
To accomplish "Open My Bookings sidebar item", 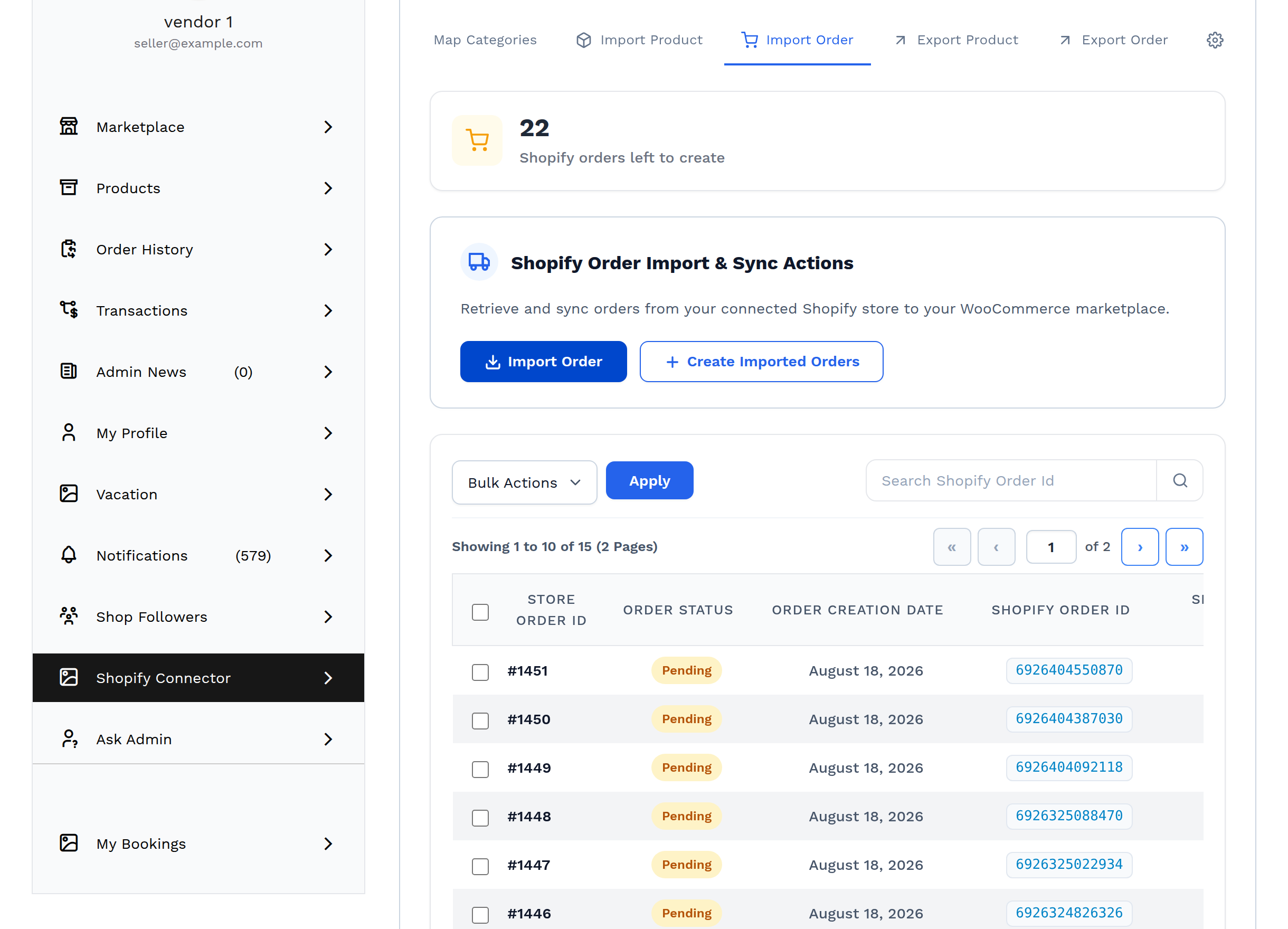I will click(x=198, y=843).
